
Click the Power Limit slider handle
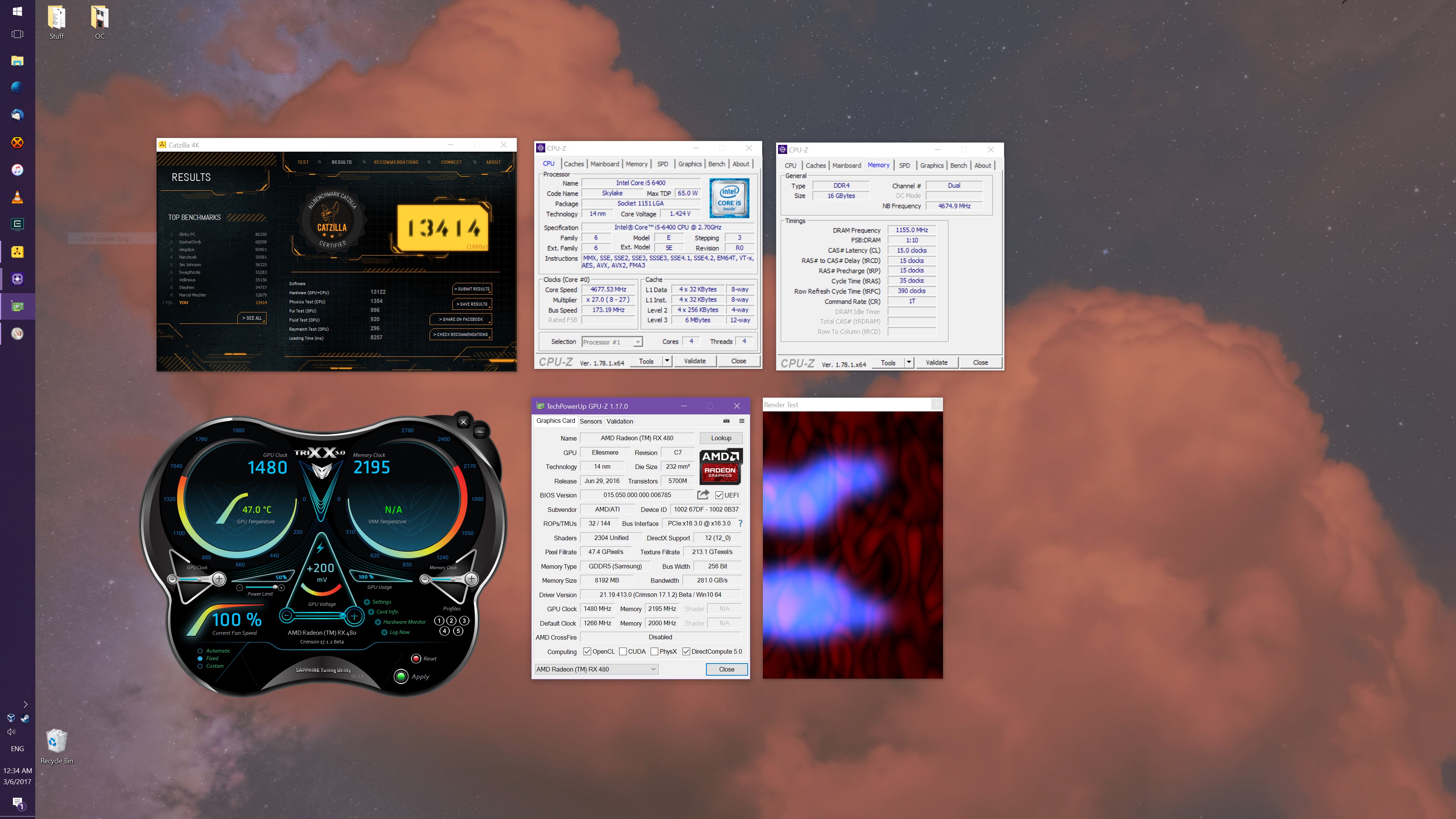pyautogui.click(x=275, y=588)
